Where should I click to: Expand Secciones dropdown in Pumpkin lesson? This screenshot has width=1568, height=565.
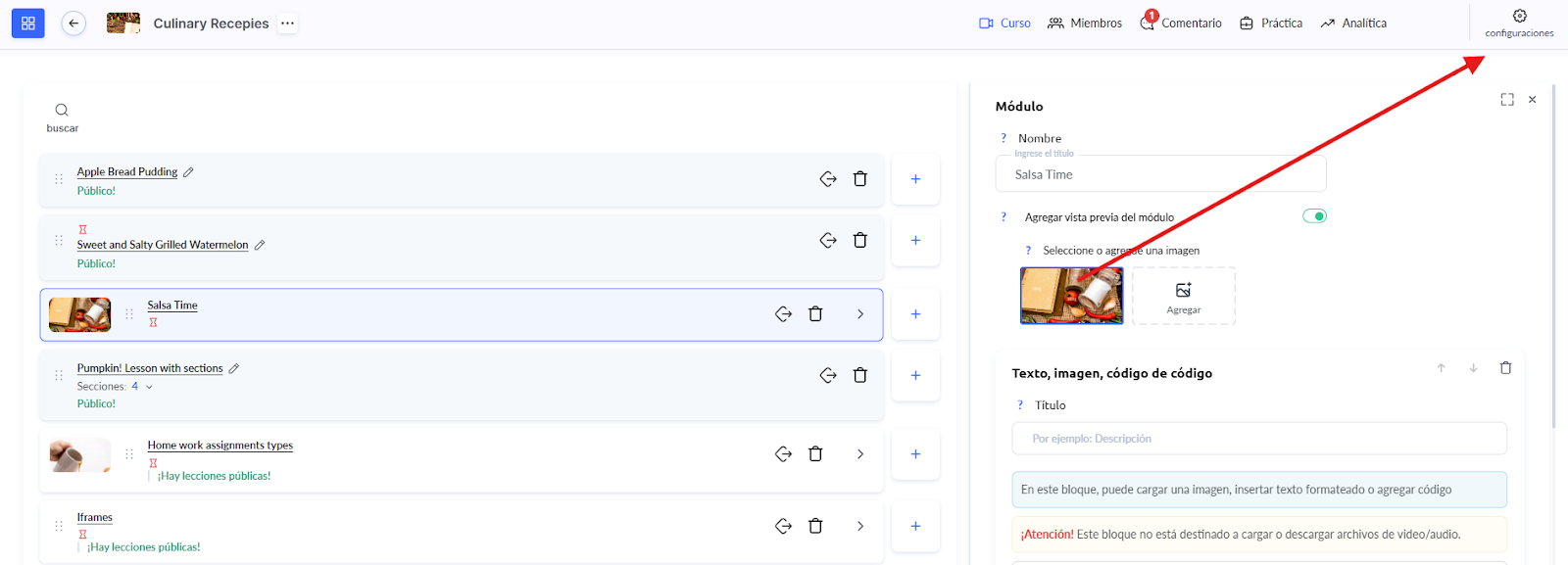coord(149,387)
